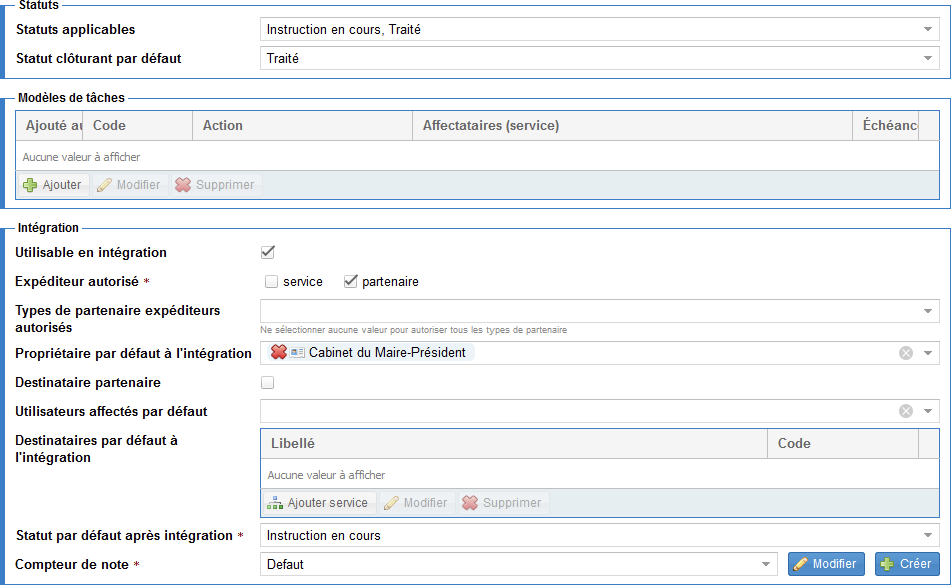Clear the Propriétaire par défaut field
This screenshot has width=951, height=585.
coord(905,353)
